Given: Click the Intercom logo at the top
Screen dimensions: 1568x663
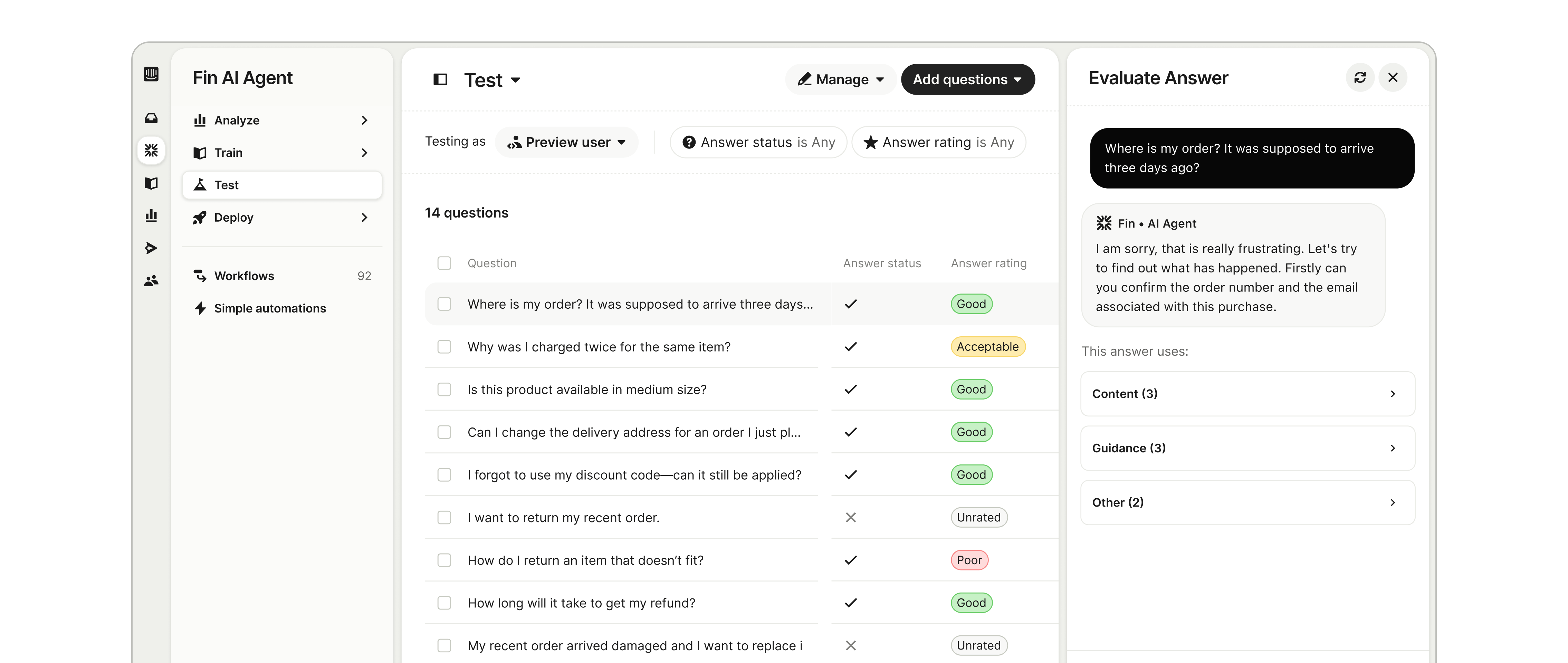Looking at the screenshot, I should tap(151, 74).
